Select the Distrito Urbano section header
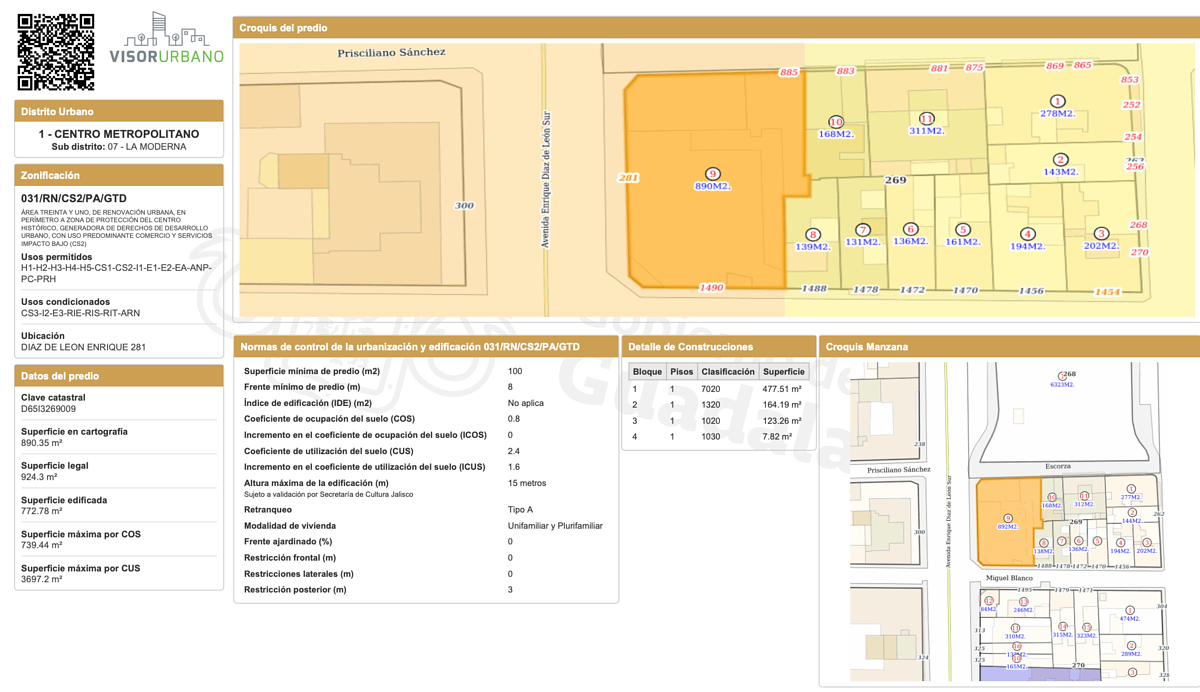Viewport: 1200px width, 692px height. [x=119, y=112]
